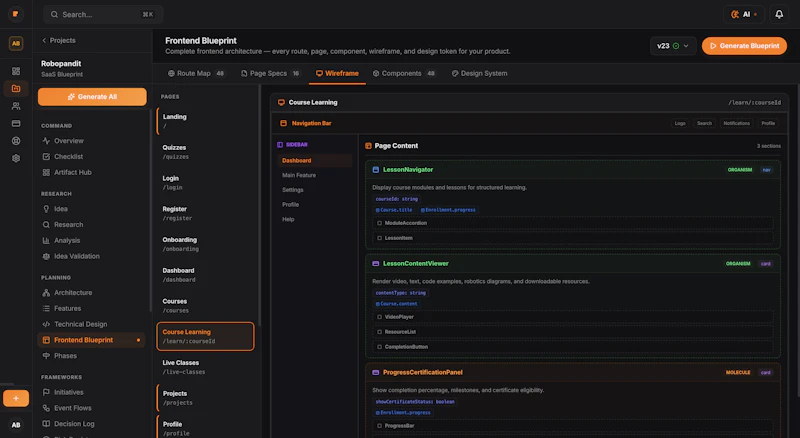Select the Courses page
This screenshot has height=438, width=800.
click(x=205, y=305)
